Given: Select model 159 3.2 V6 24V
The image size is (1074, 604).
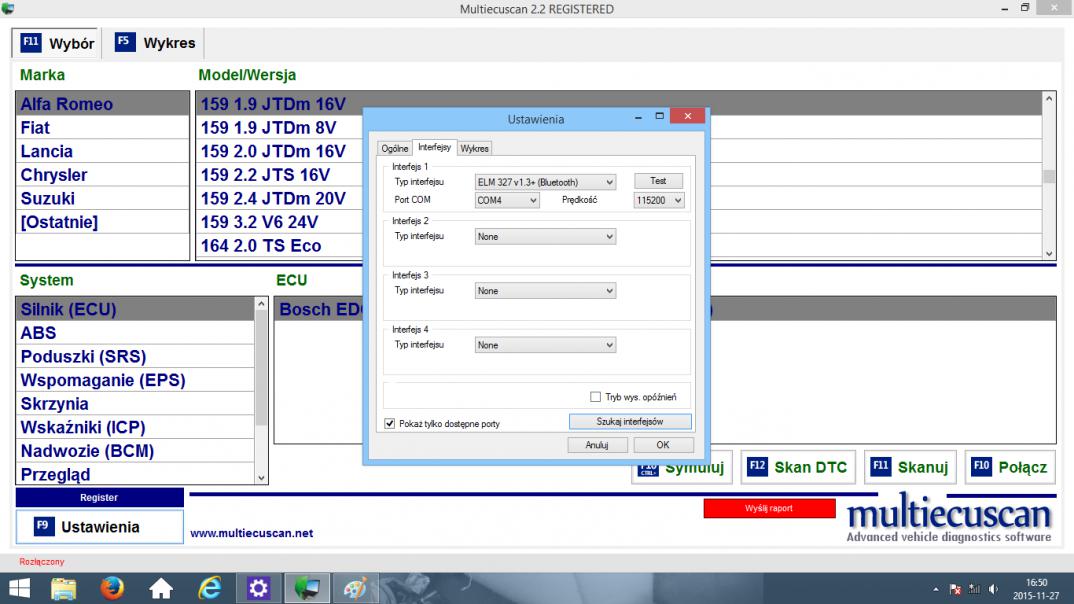Looking at the screenshot, I should coord(279,223).
